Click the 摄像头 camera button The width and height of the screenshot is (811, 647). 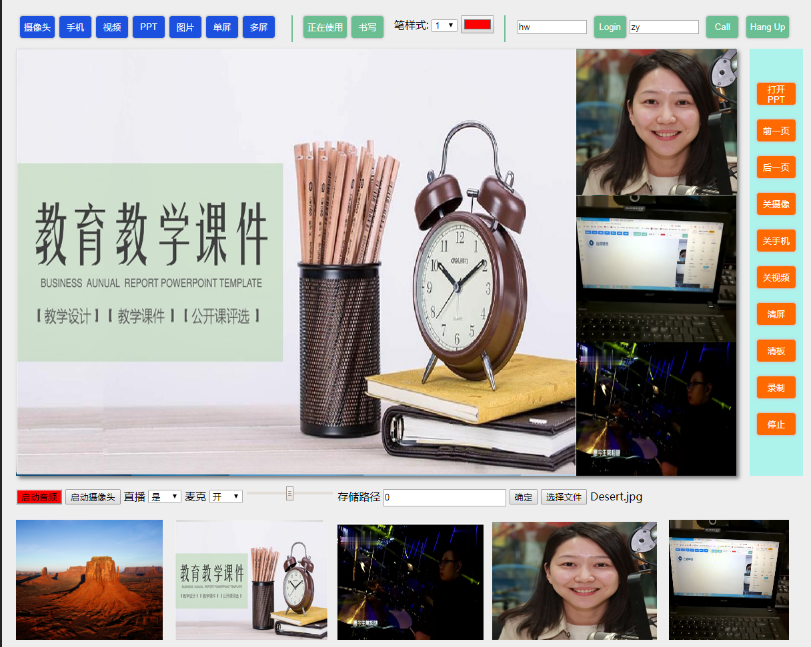37,27
